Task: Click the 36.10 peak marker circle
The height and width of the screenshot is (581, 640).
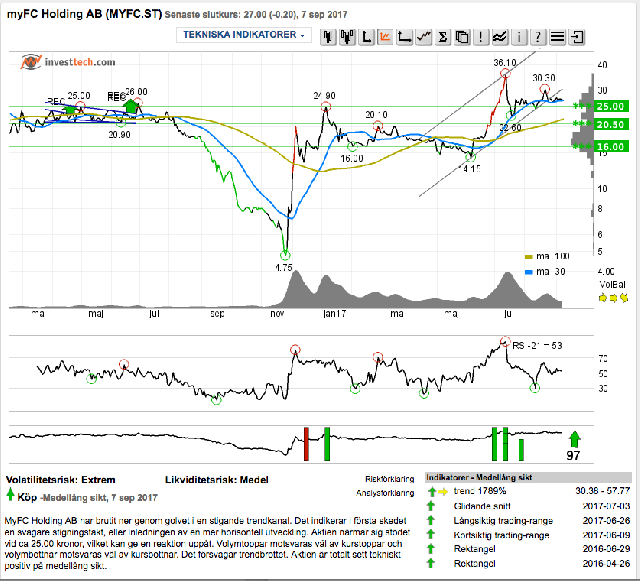Action: [505, 73]
